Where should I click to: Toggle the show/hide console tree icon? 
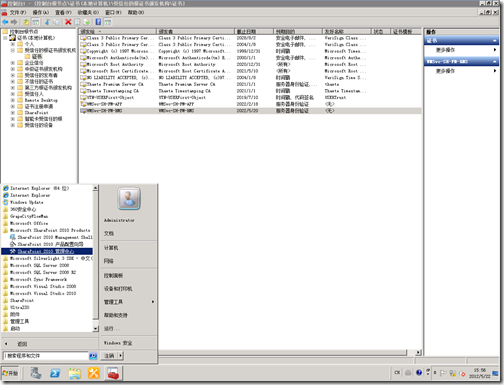(35, 22)
